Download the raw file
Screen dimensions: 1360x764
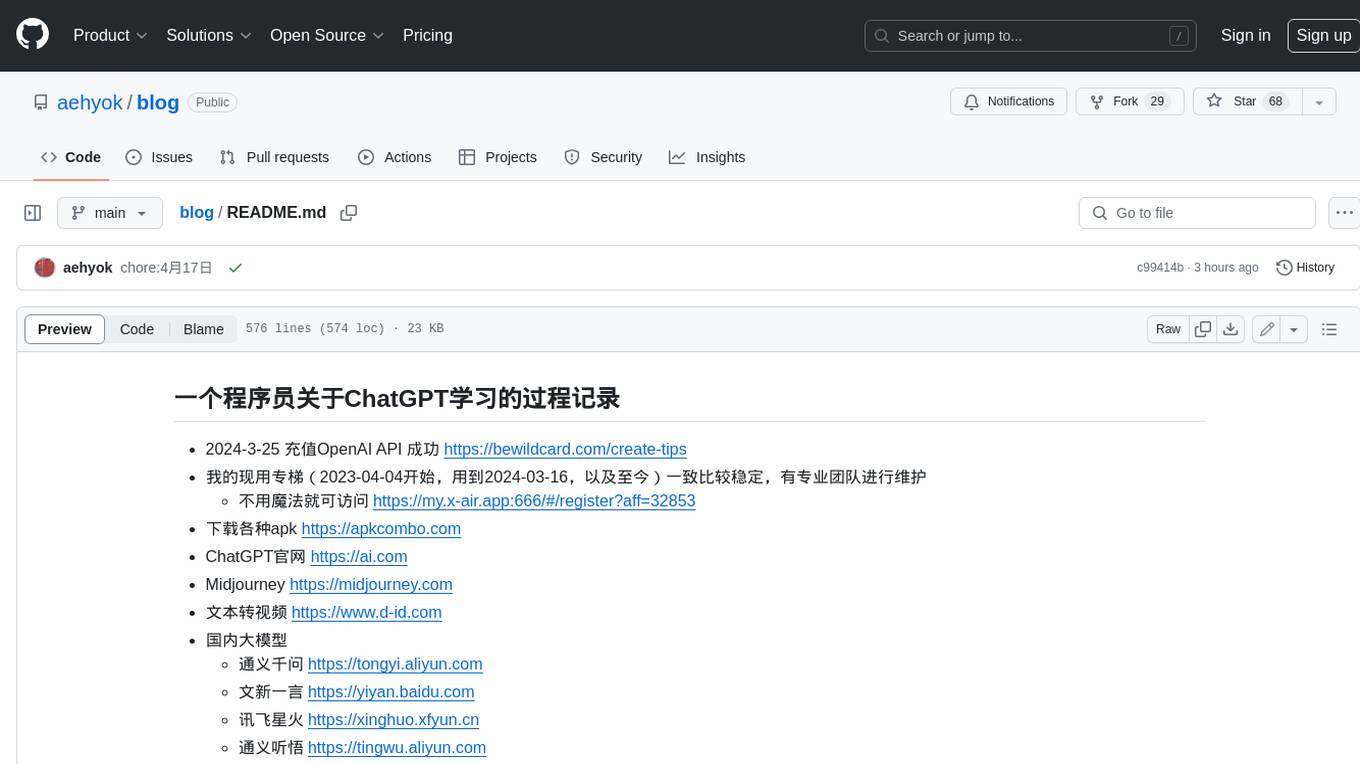1231,329
